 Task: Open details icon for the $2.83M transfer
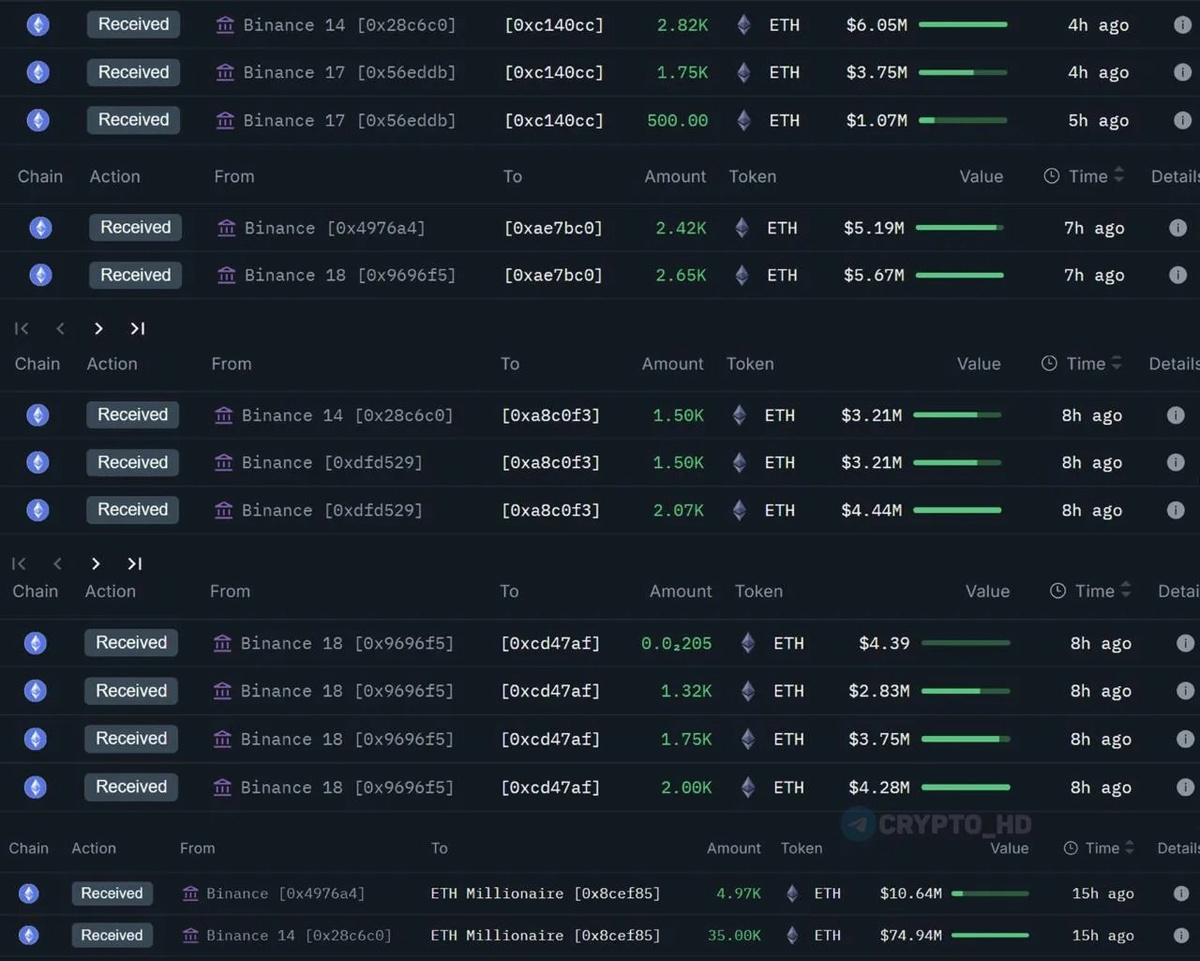1185,691
